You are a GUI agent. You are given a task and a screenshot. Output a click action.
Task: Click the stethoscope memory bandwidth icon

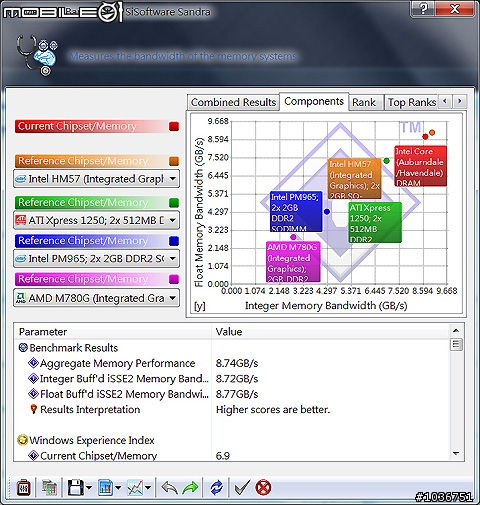click(37, 55)
